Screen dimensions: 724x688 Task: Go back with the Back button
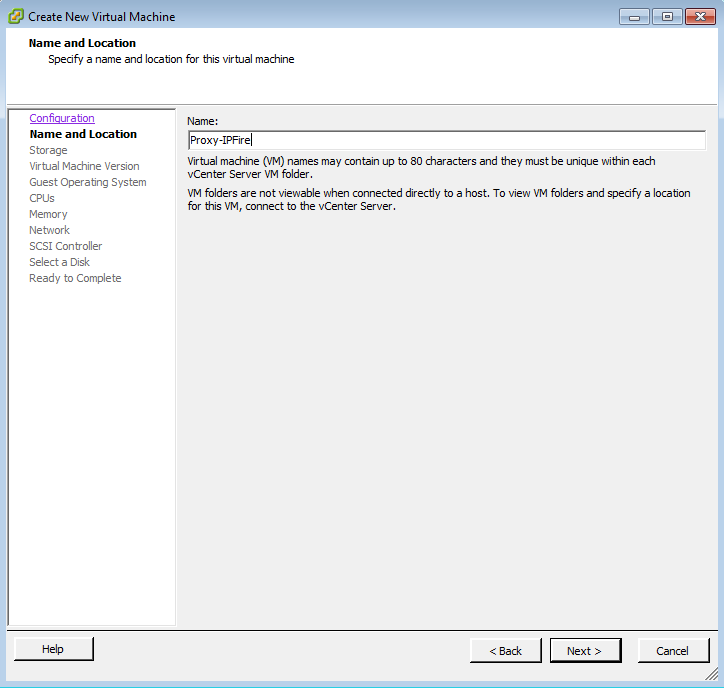coord(505,651)
